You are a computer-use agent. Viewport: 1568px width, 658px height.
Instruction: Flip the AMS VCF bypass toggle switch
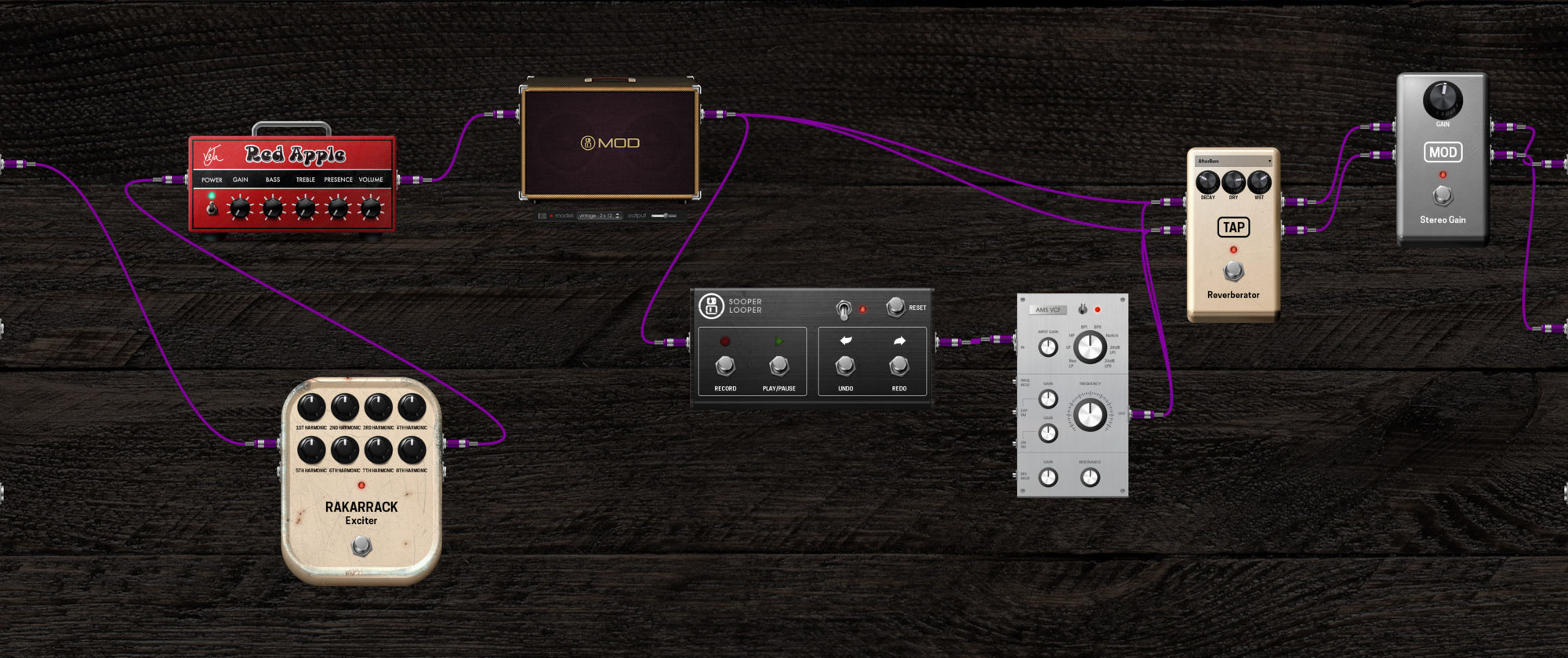pos(1083,309)
